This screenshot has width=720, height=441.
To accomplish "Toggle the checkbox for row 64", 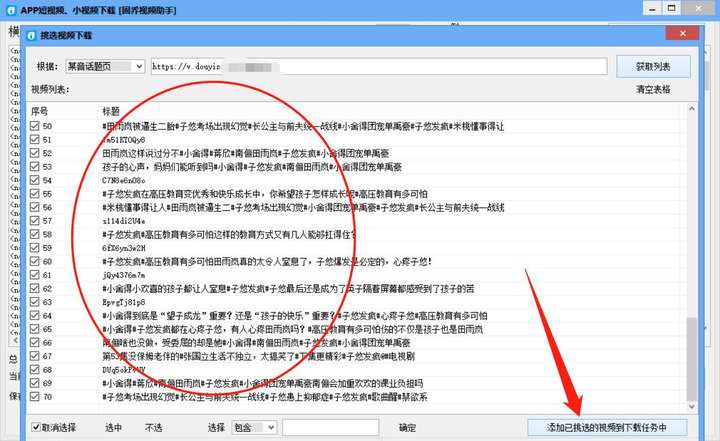I will 34,315.
